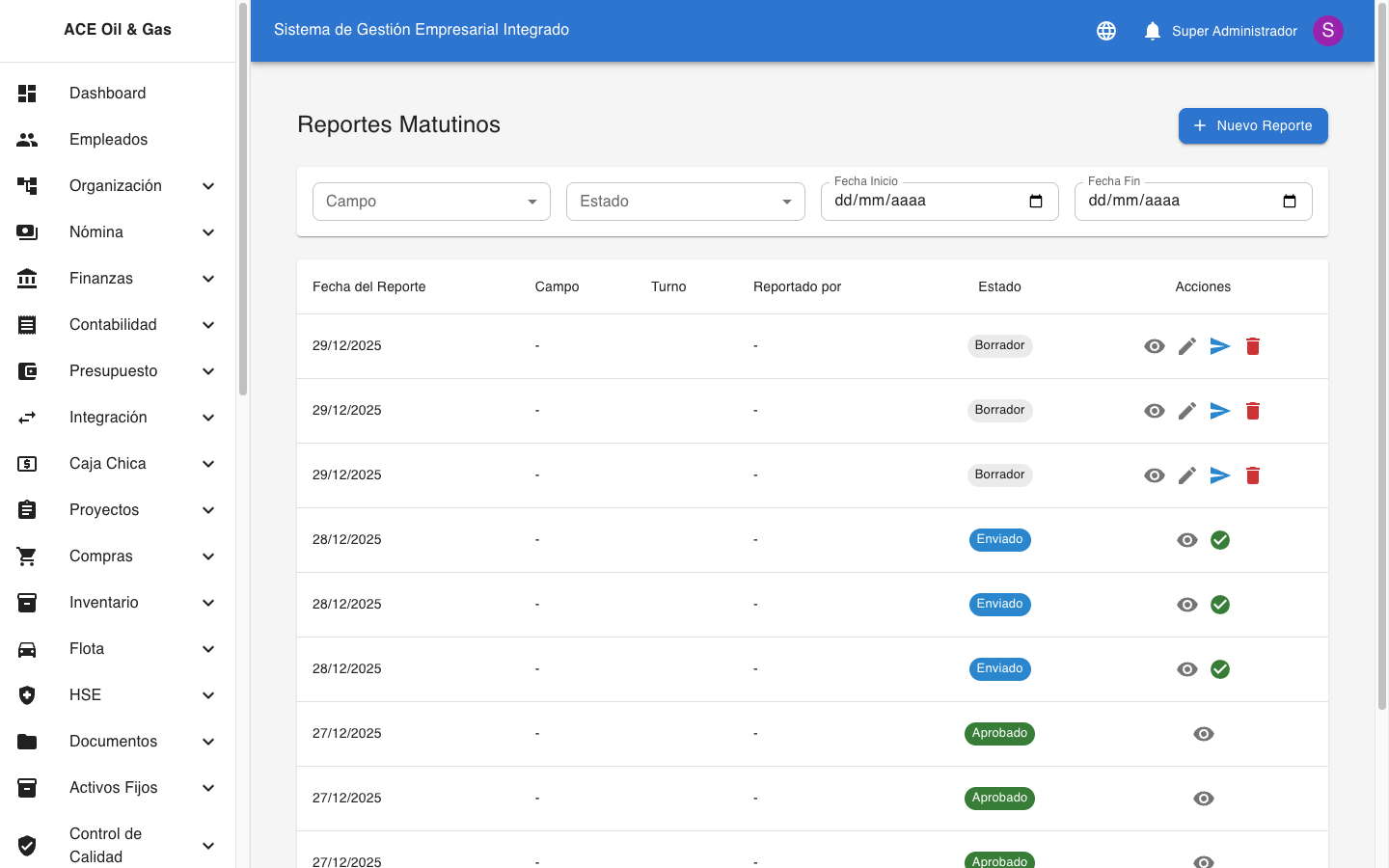Delete the third Borrador report
The width and height of the screenshot is (1389, 868).
pyautogui.click(x=1253, y=475)
